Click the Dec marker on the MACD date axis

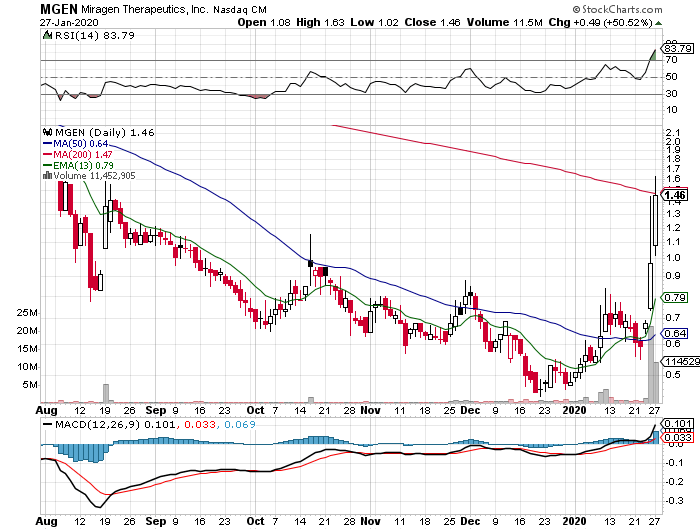tap(470, 520)
